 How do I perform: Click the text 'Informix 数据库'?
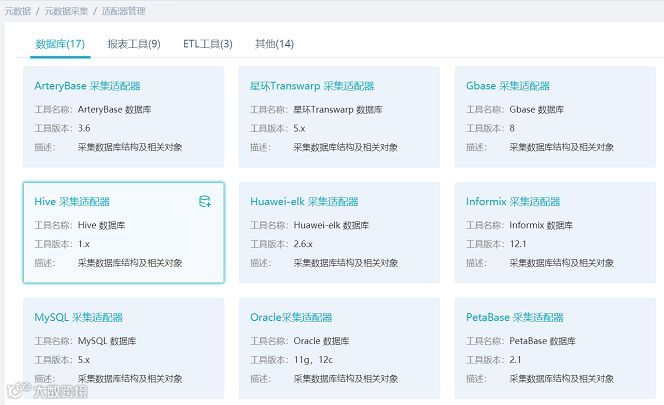[x=541, y=225]
